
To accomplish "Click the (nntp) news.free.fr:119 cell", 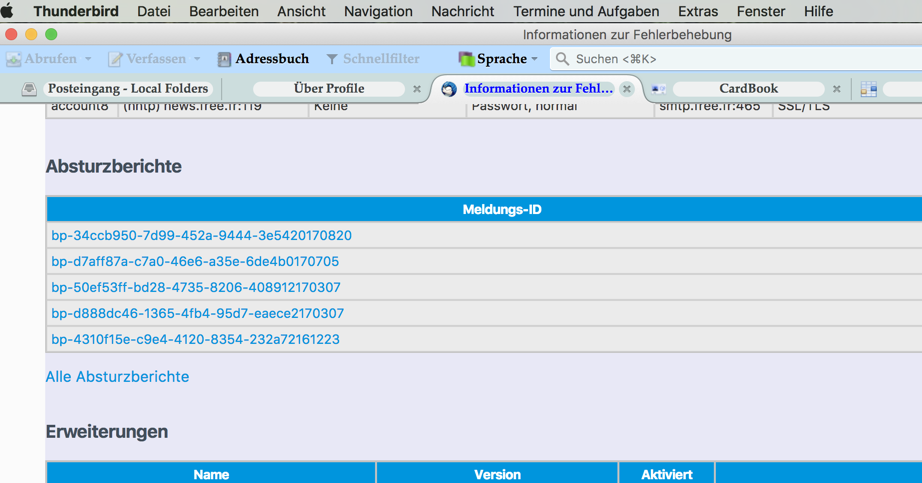I will 213,109.
